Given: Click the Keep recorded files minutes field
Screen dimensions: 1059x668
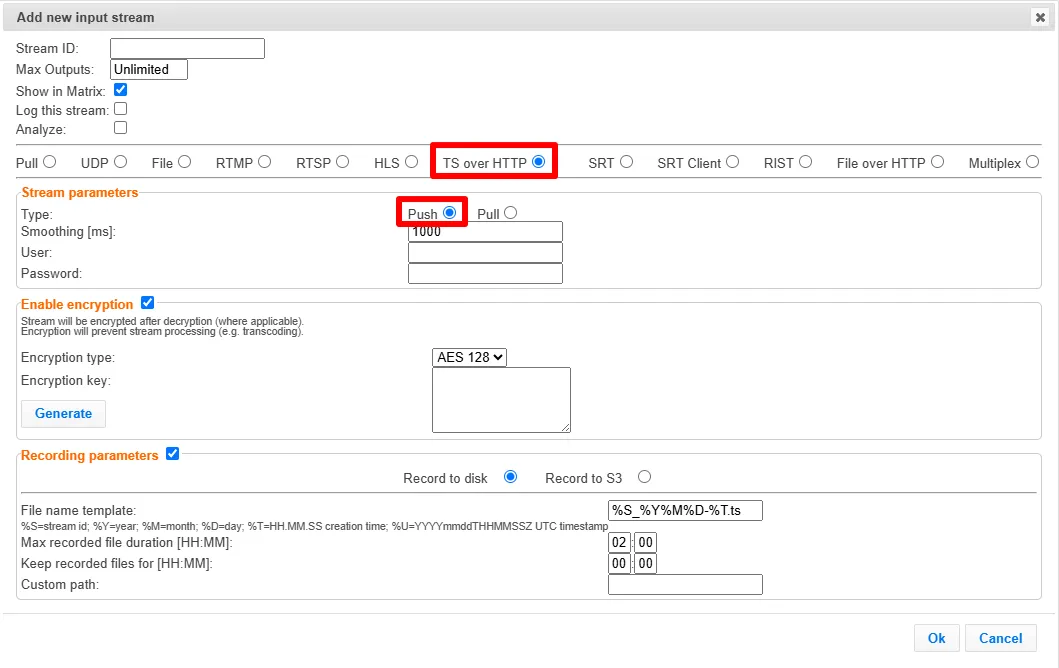Looking at the screenshot, I should [646, 563].
